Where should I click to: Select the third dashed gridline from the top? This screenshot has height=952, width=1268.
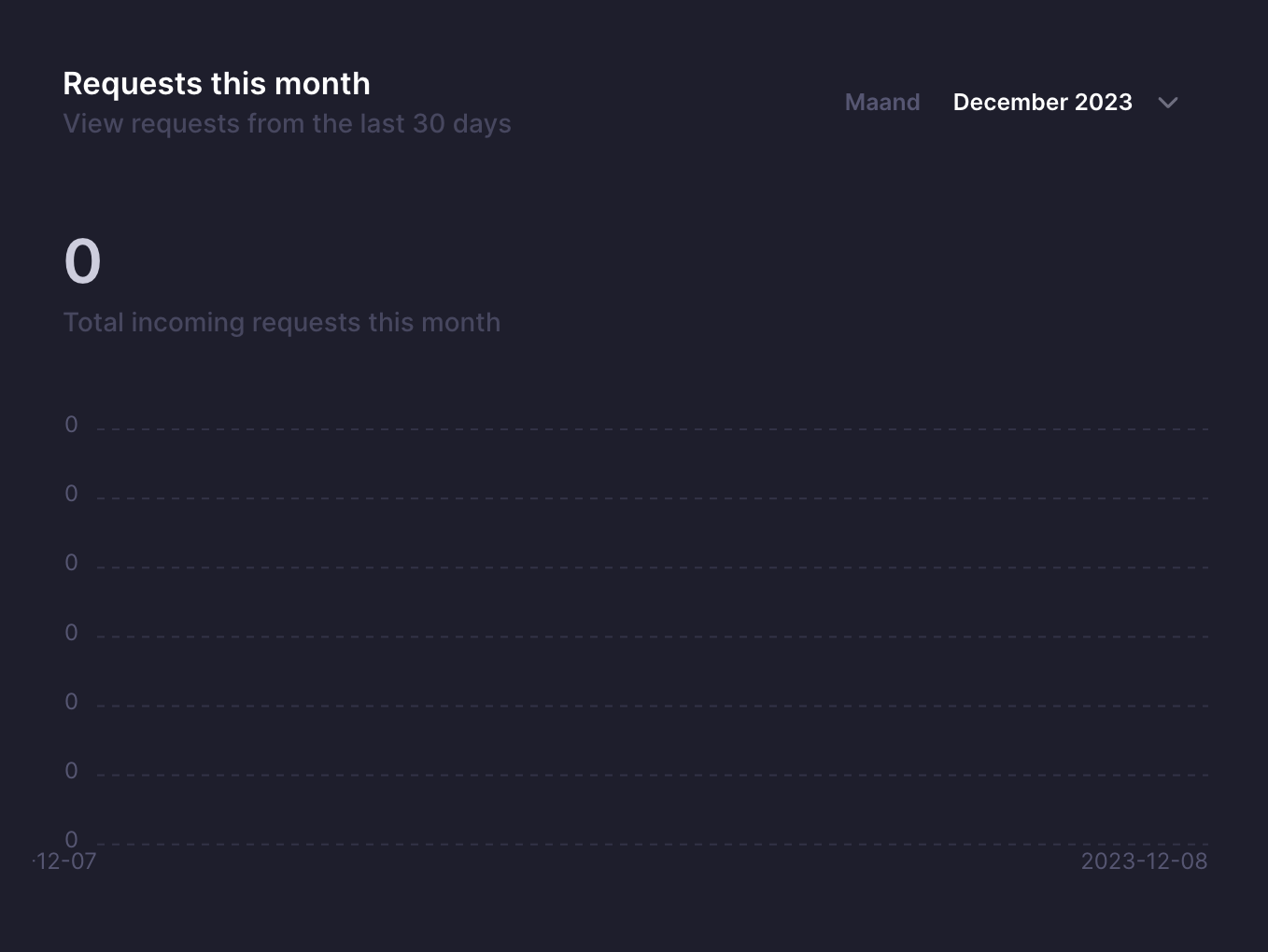click(x=653, y=567)
